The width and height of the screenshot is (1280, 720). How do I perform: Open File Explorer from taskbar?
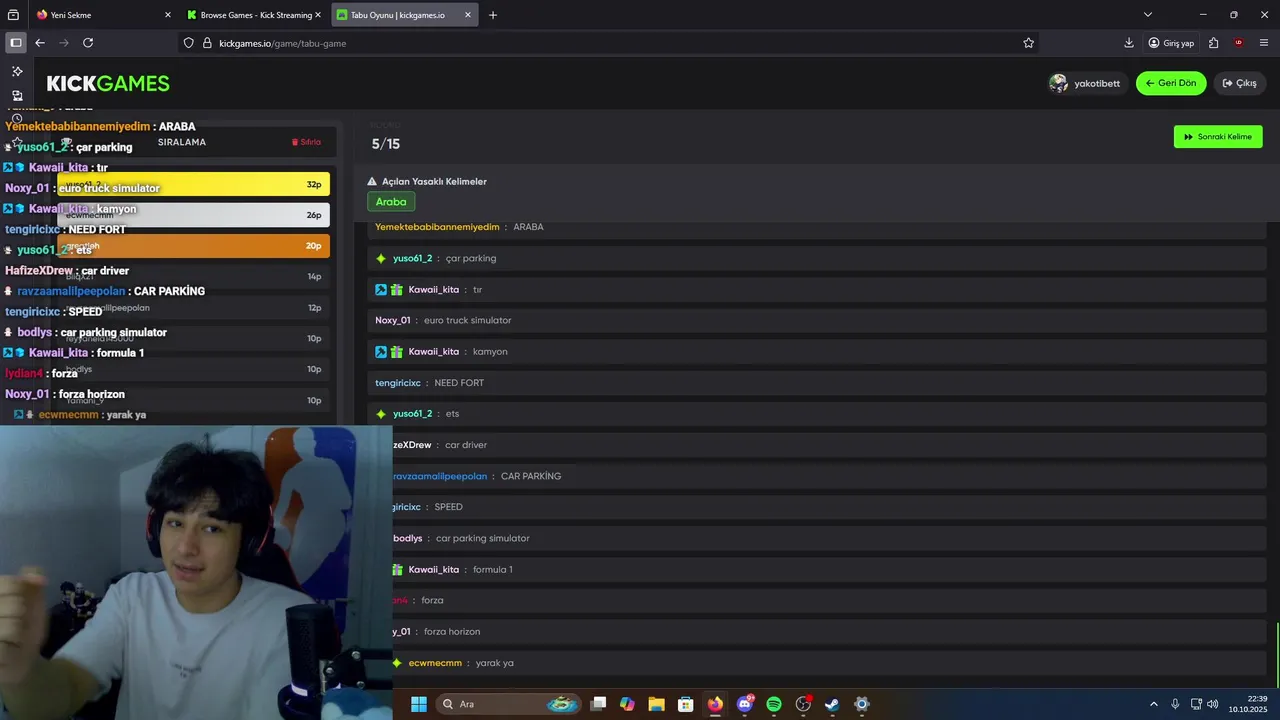[656, 704]
